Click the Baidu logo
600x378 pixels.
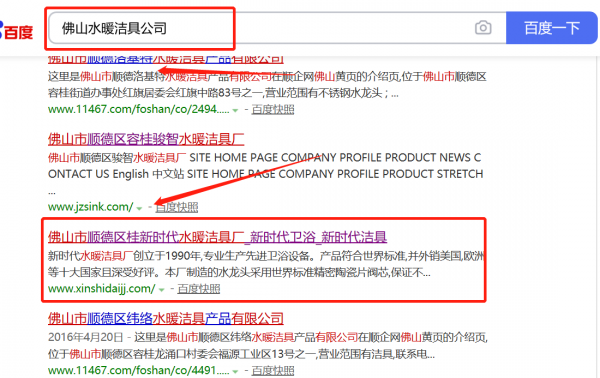pos(16,31)
